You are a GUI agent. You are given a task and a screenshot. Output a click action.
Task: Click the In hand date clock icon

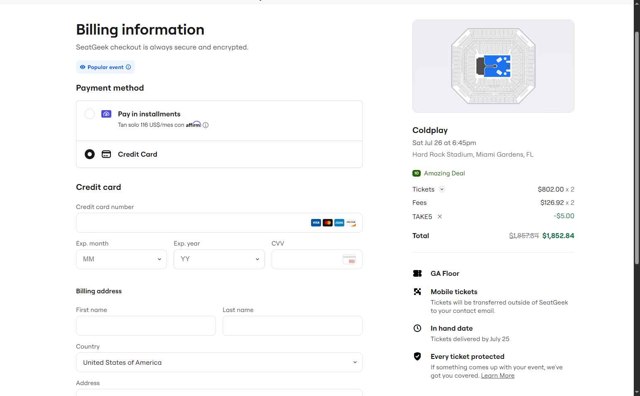pos(417,328)
